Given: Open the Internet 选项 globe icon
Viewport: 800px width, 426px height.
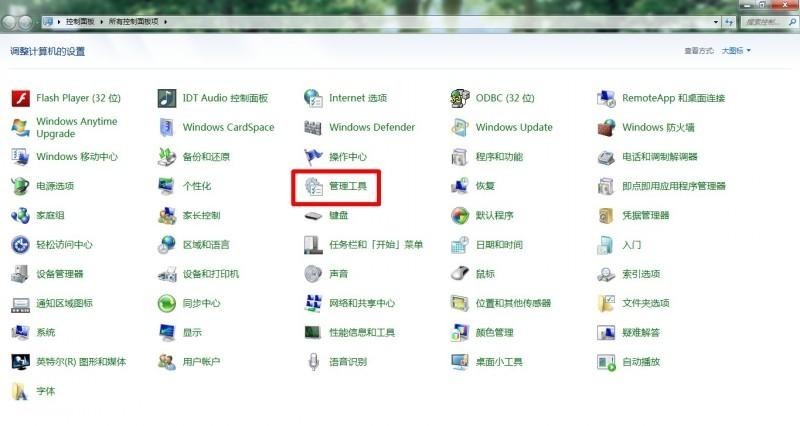Looking at the screenshot, I should pos(313,98).
